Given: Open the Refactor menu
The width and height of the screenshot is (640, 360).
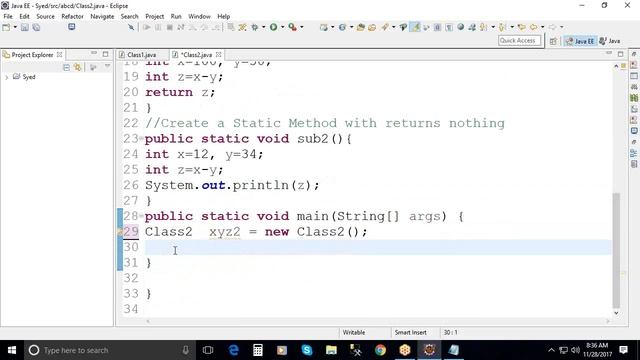Looking at the screenshot, I should [72, 16].
